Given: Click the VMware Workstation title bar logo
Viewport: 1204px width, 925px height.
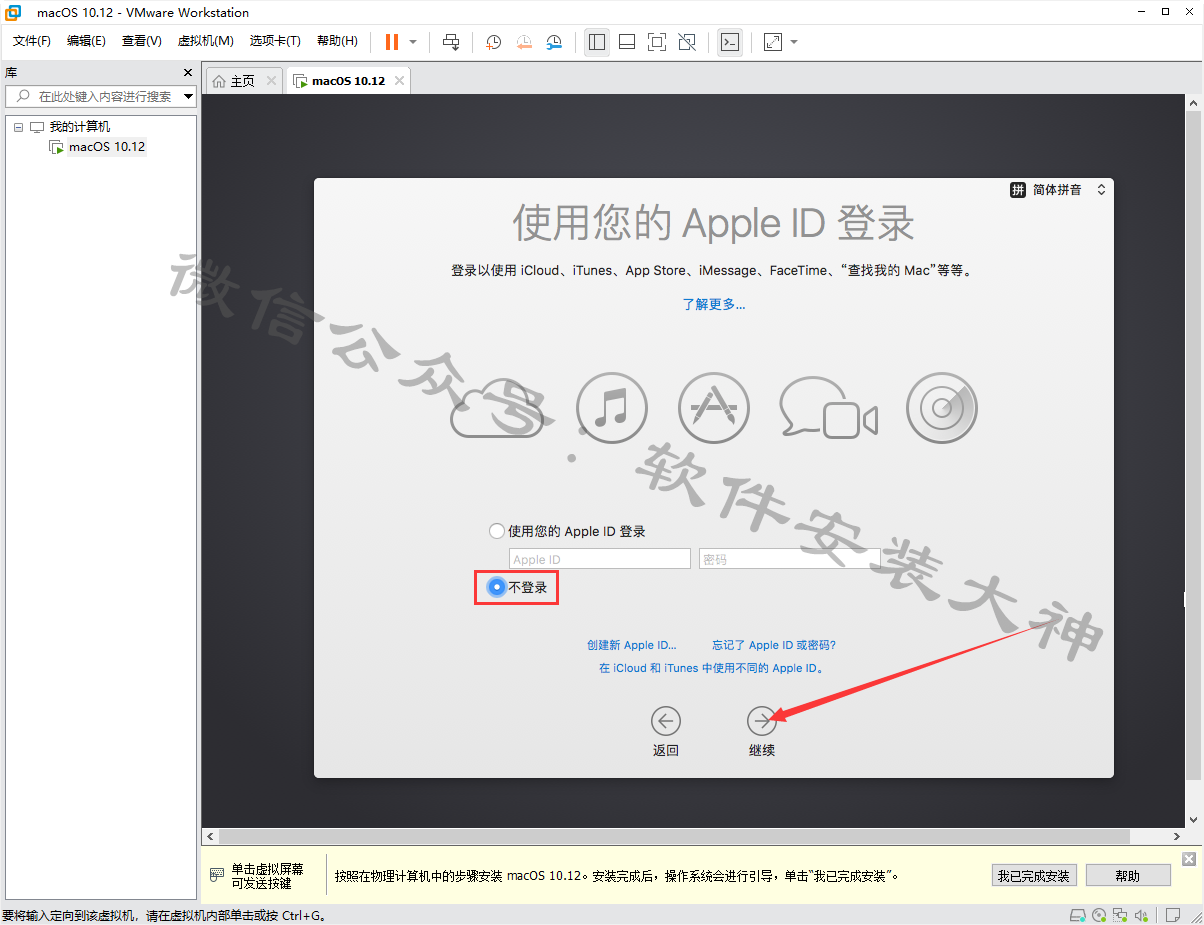Looking at the screenshot, I should (x=14, y=12).
